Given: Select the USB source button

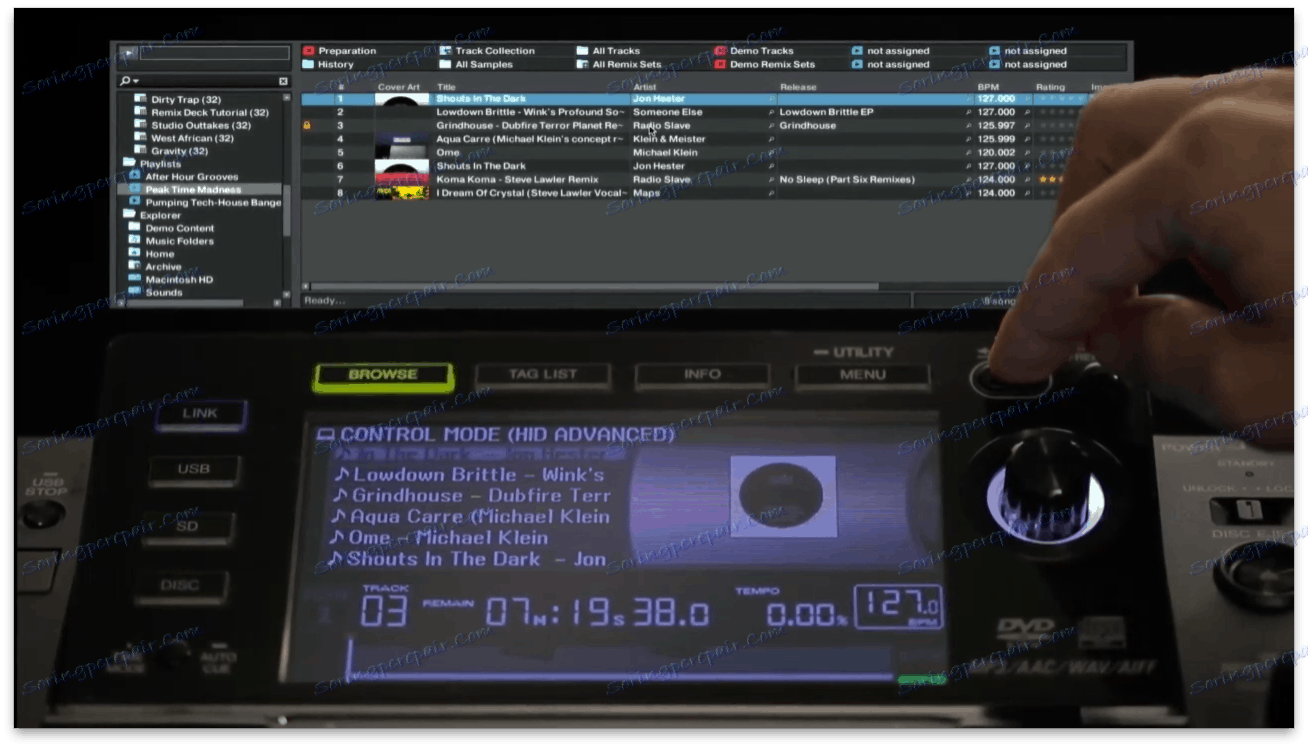Looking at the screenshot, I should pos(194,469).
